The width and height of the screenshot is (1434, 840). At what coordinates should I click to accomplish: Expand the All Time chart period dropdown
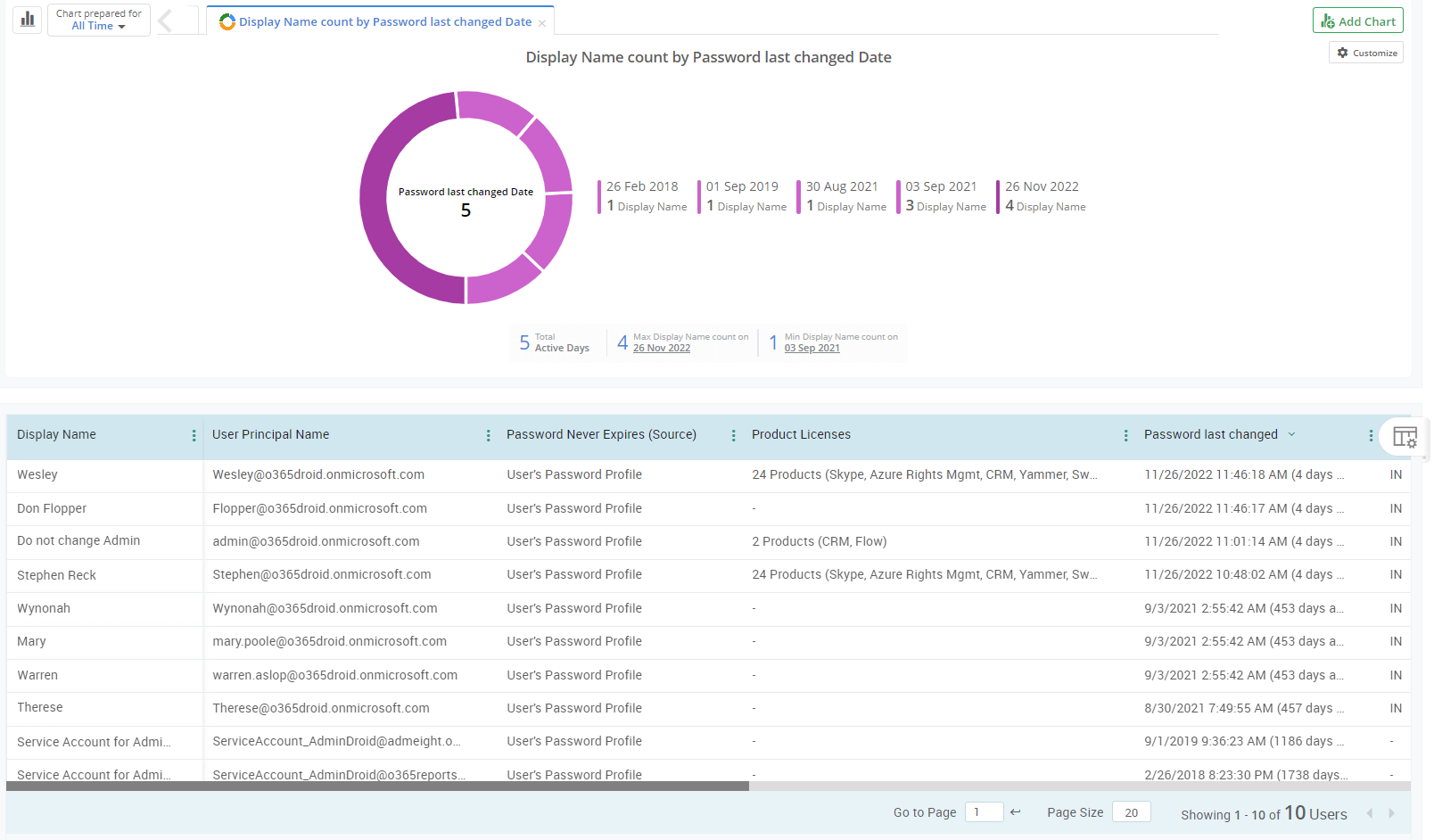[98, 26]
